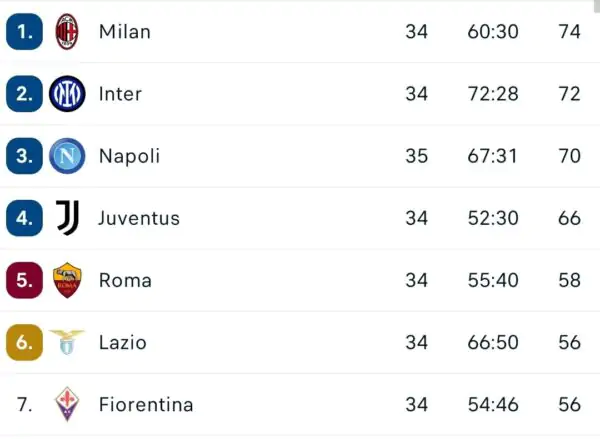
Task: Click the Napoli club badge
Action: click(x=67, y=156)
